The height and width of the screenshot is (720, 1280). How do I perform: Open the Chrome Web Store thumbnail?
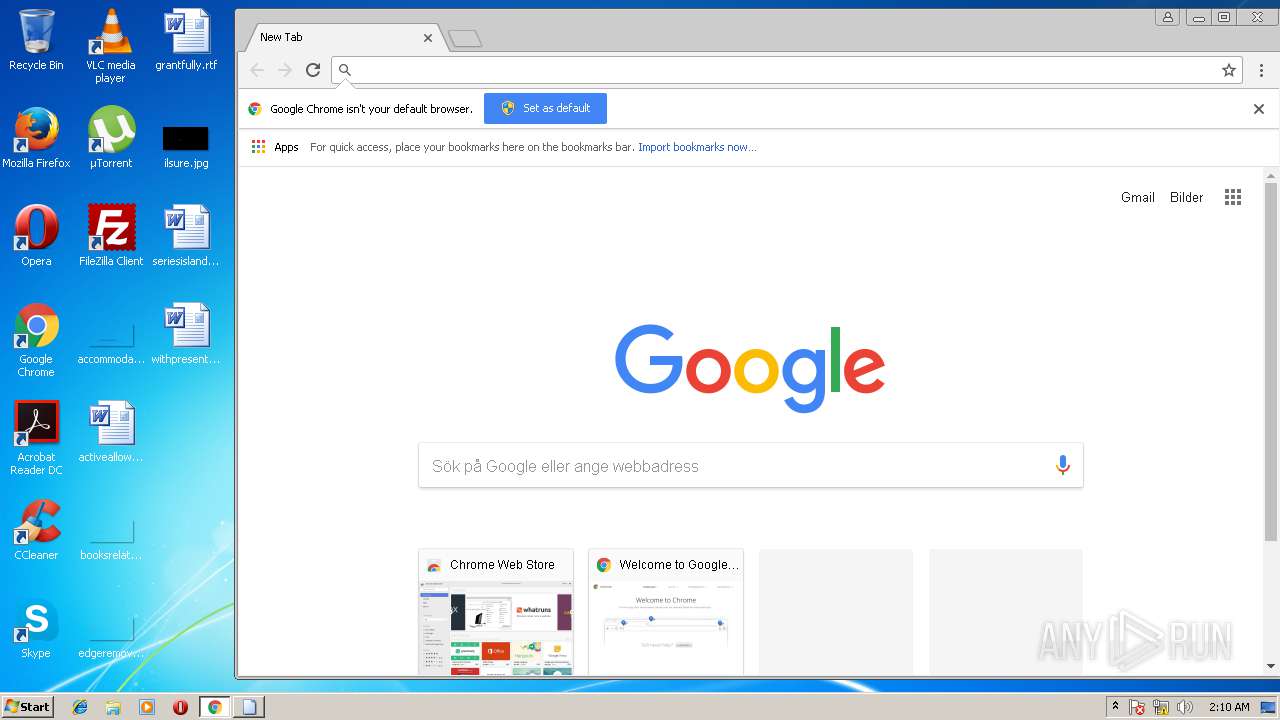(x=496, y=612)
